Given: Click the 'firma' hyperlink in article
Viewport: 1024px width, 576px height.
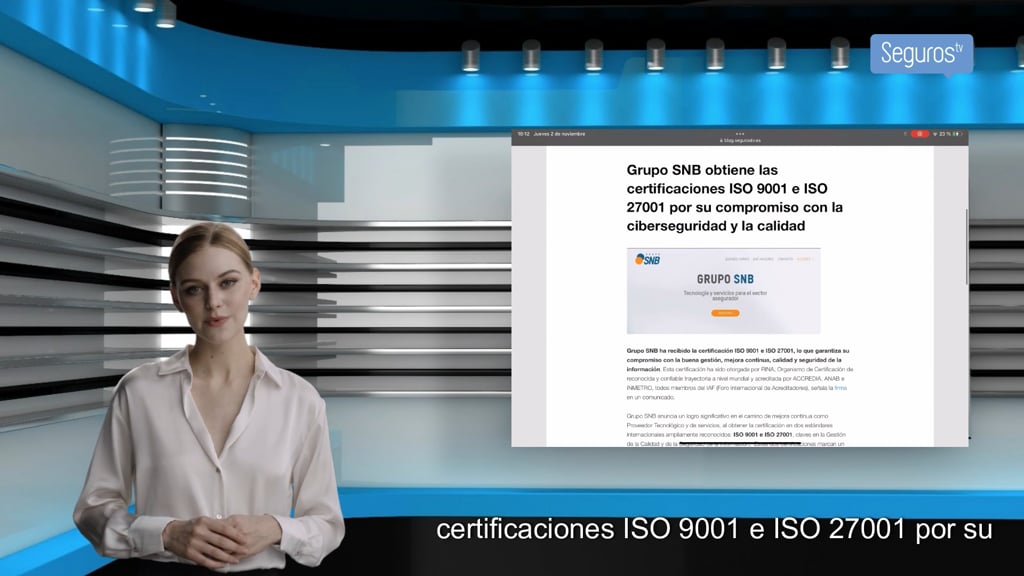Looking at the screenshot, I should tap(840, 388).
